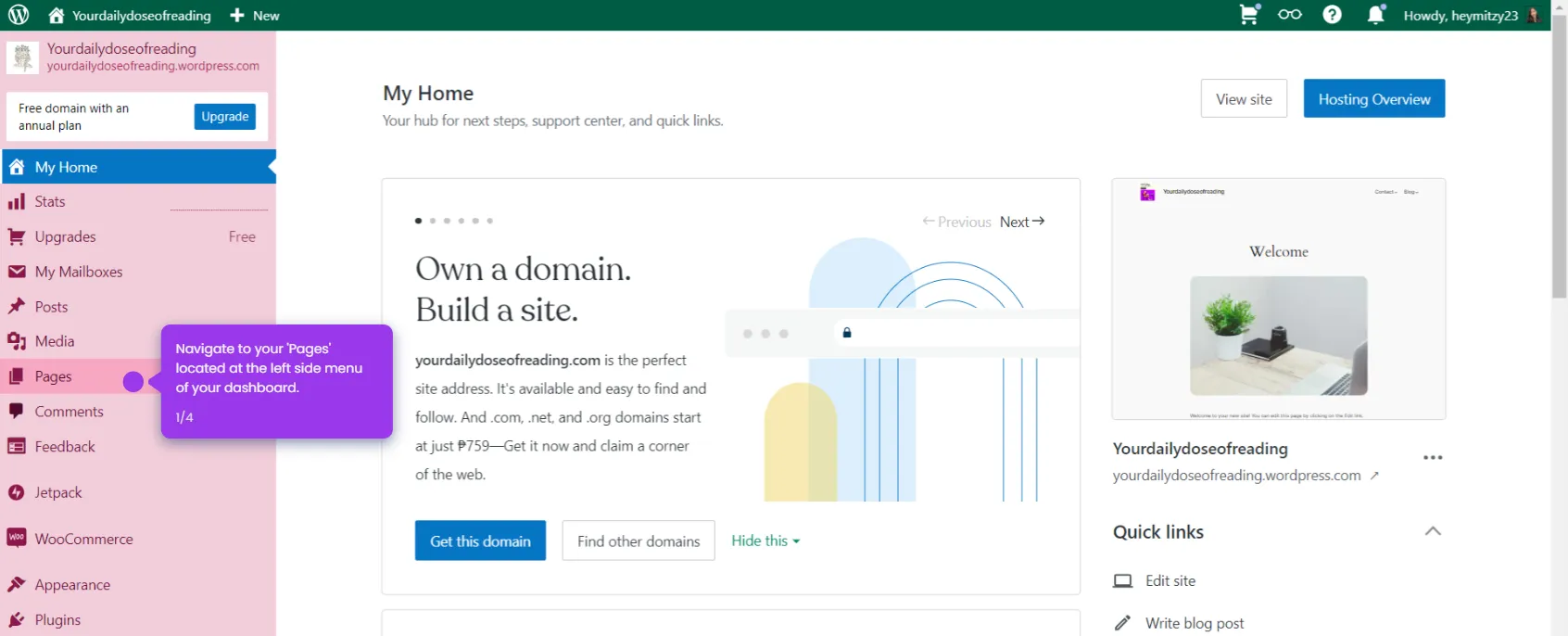Open the shopping cart icon in top bar
This screenshot has width=1568, height=636.
[x=1249, y=15]
